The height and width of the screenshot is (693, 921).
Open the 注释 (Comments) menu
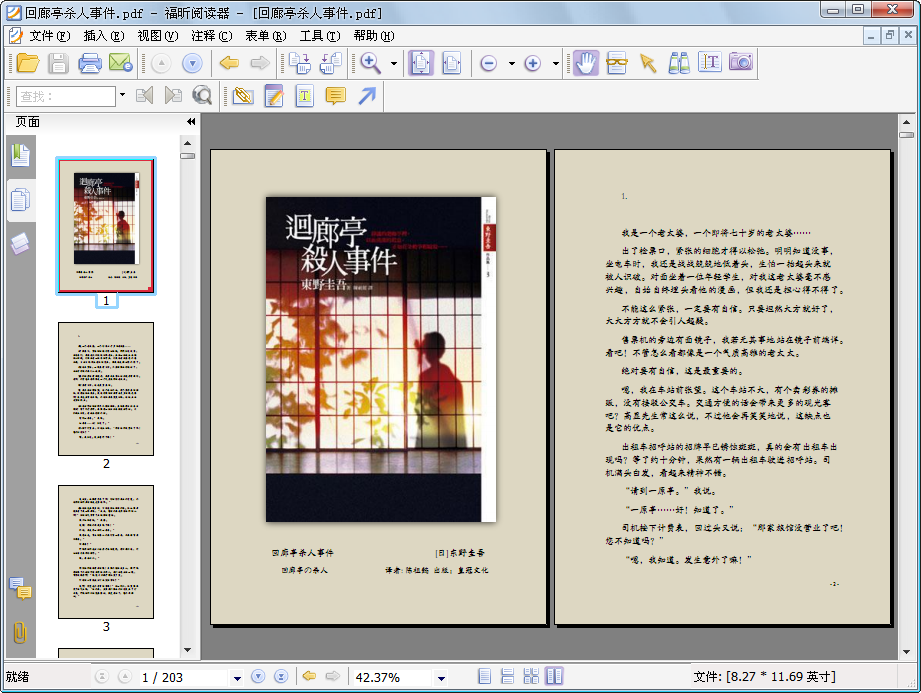[211, 36]
